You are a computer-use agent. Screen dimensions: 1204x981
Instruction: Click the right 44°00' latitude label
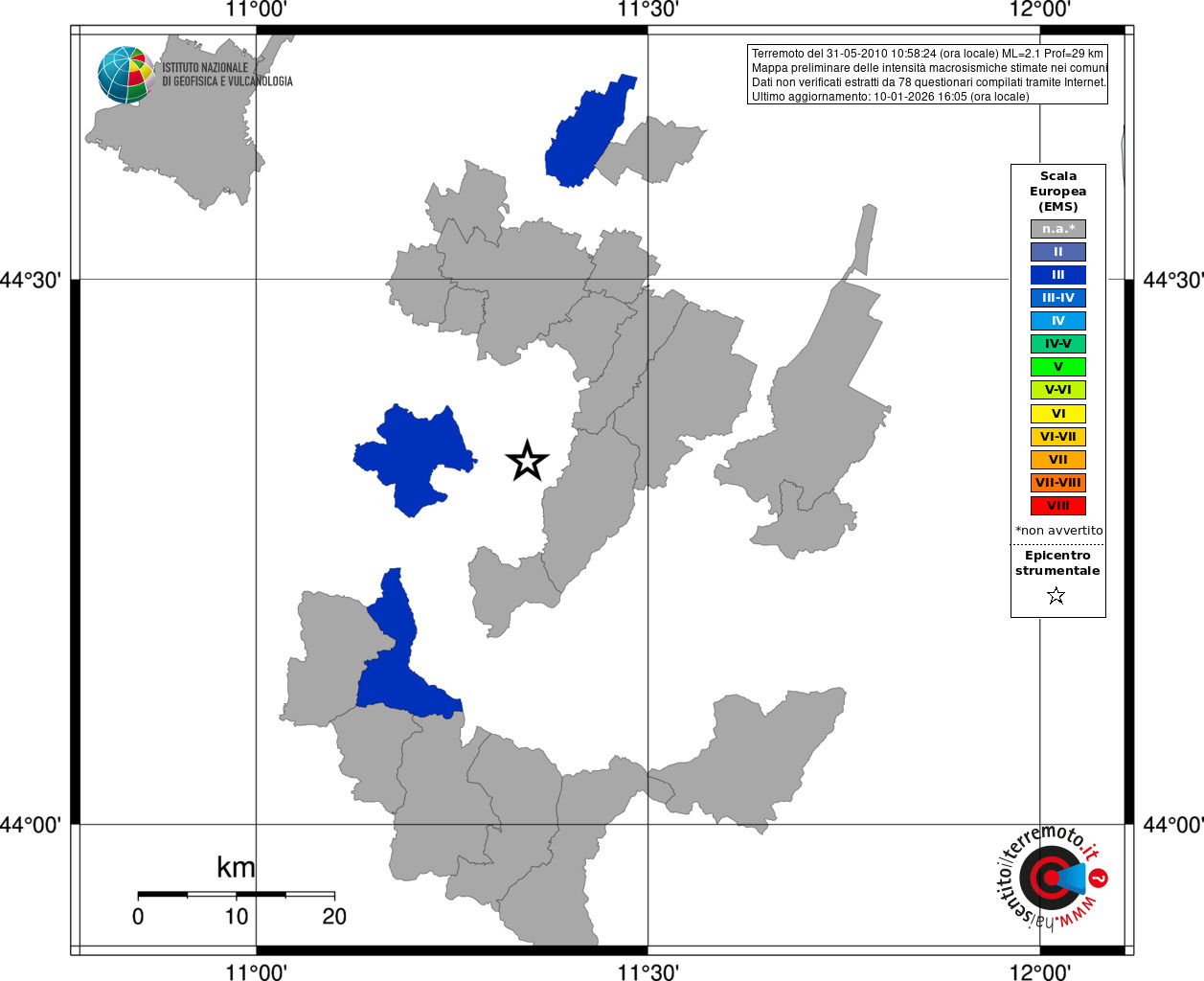tap(1173, 825)
